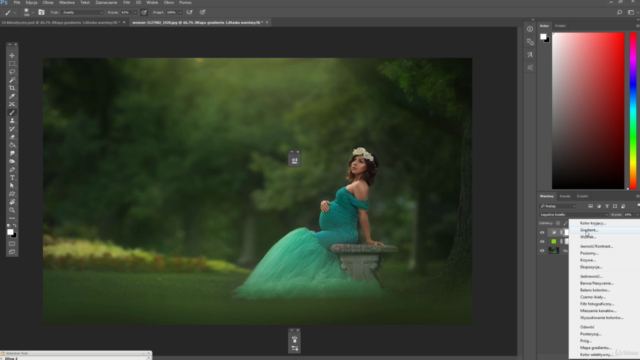Select the Type tool
Screen dimensions: 640x360
tap(12, 178)
